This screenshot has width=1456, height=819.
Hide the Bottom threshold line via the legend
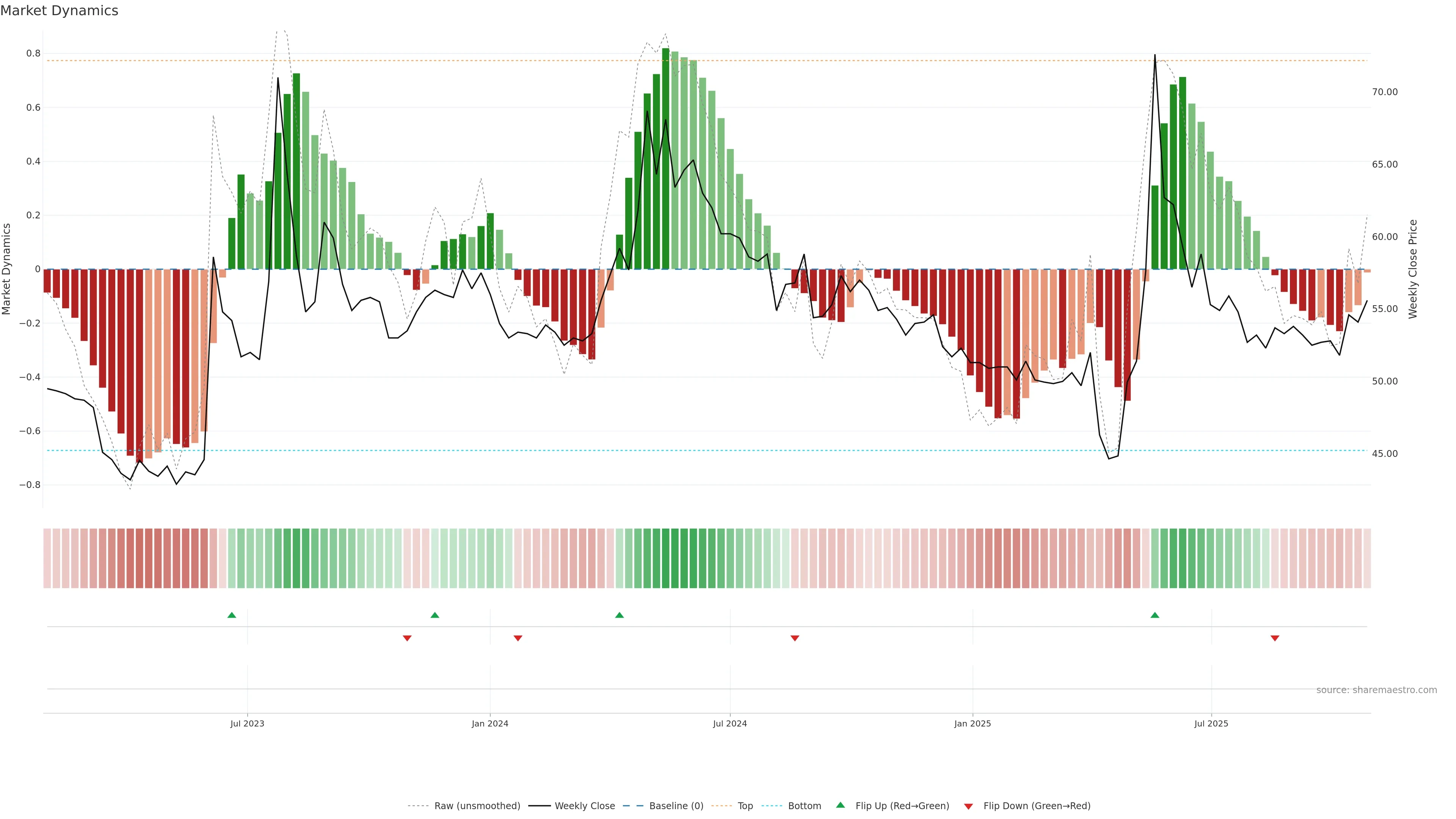804,806
